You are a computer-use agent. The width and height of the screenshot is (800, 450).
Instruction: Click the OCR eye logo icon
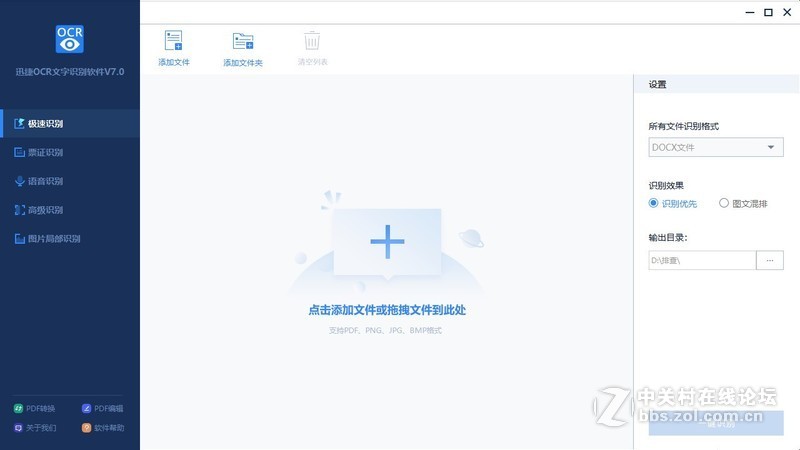tap(69, 39)
